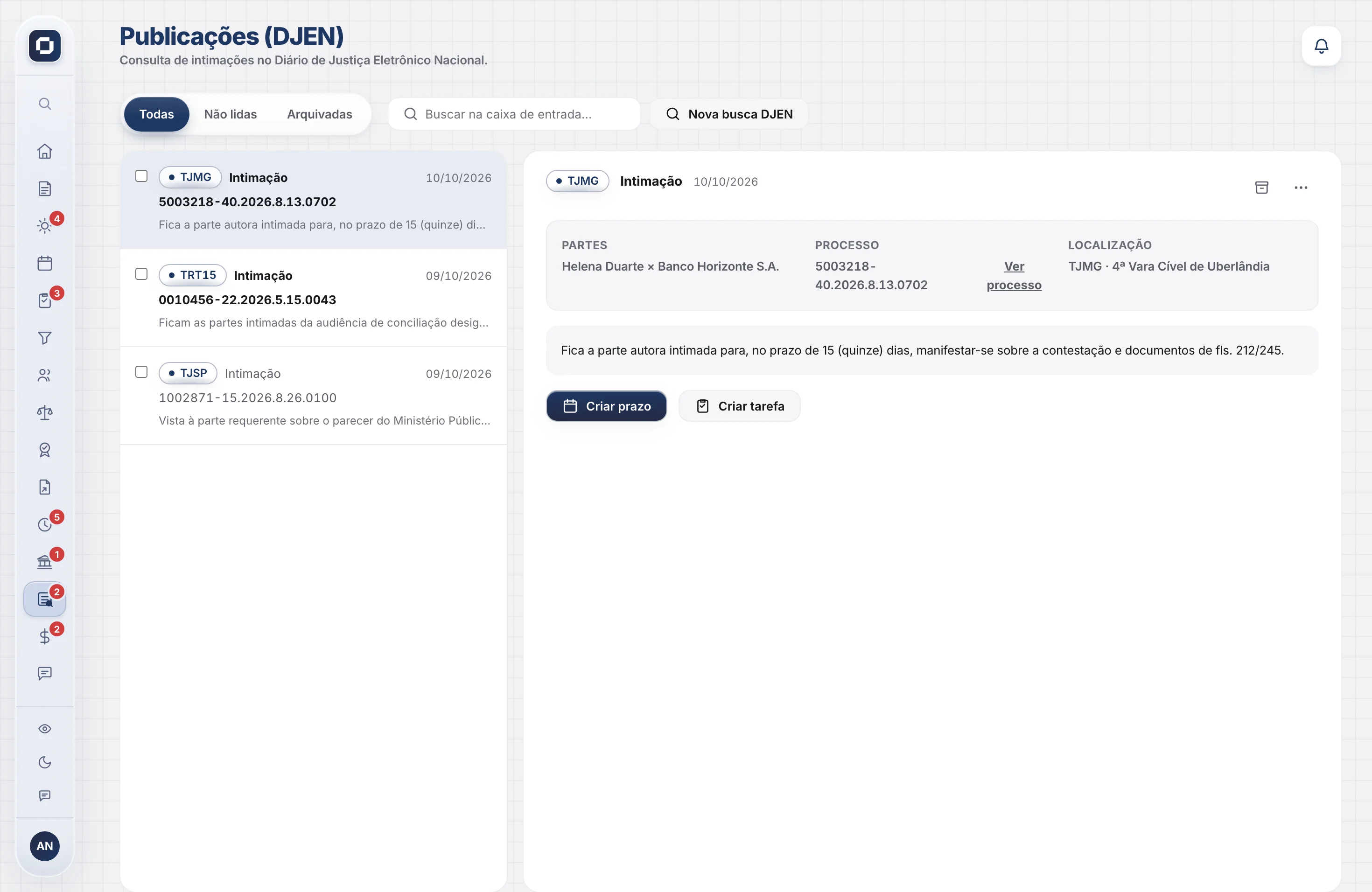Viewport: 1372px width, 892px height.
Task: Click the Criar prazo button
Action: coord(607,406)
